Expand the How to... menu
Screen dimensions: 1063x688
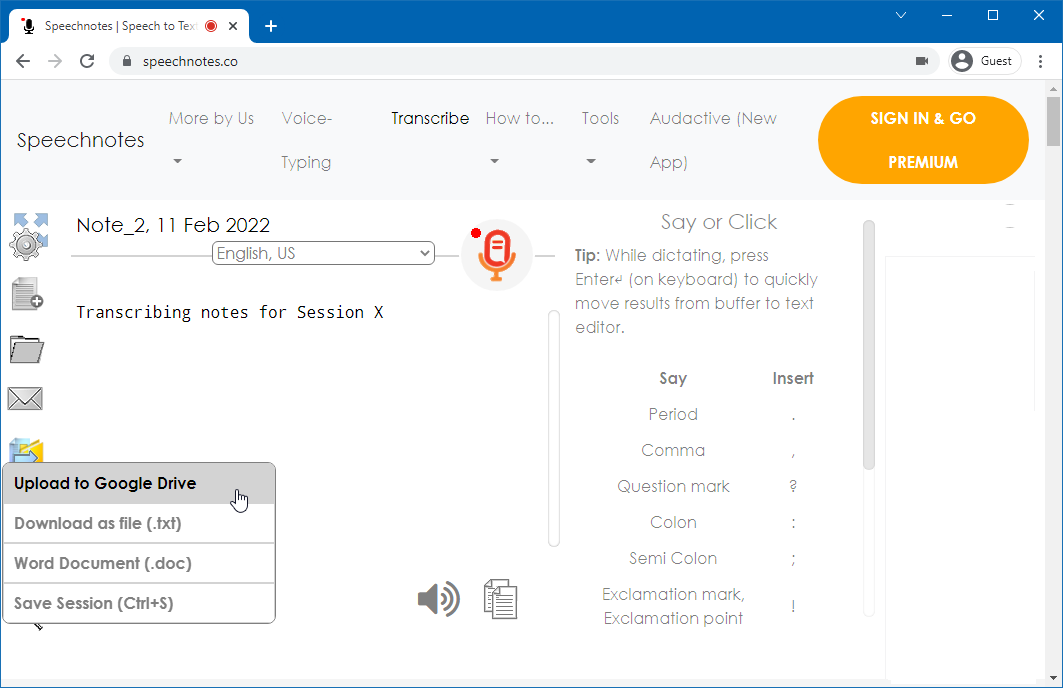click(519, 119)
